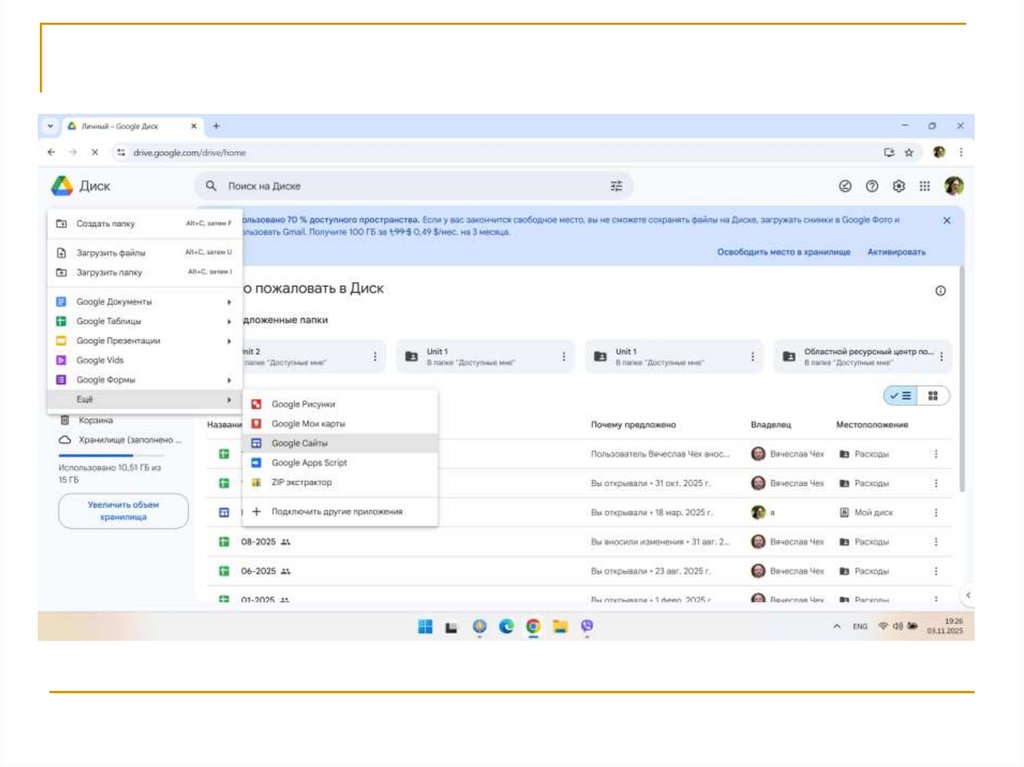The height and width of the screenshot is (767, 1024).
Task: Click the Chrome profile avatar in toolbar
Action: point(939,152)
